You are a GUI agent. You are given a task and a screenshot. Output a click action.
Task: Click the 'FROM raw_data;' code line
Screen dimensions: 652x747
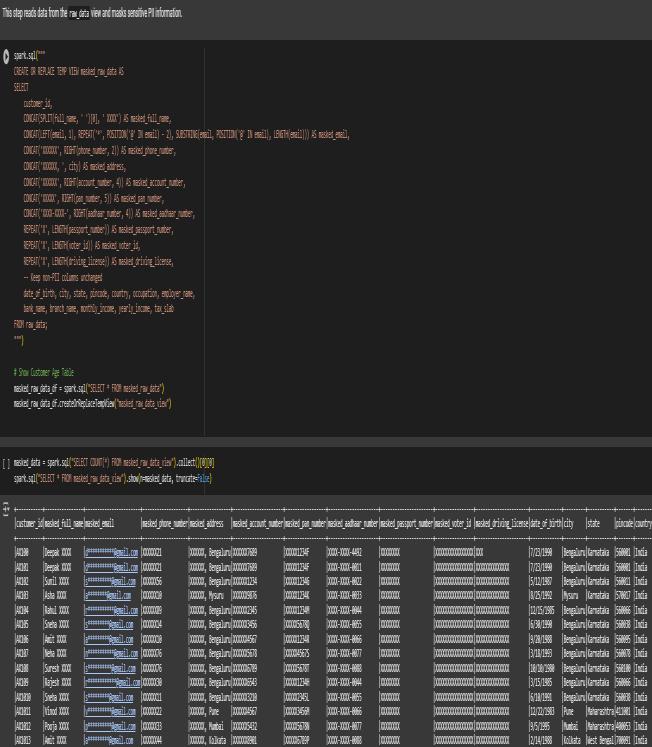pyautogui.click(x=30, y=324)
